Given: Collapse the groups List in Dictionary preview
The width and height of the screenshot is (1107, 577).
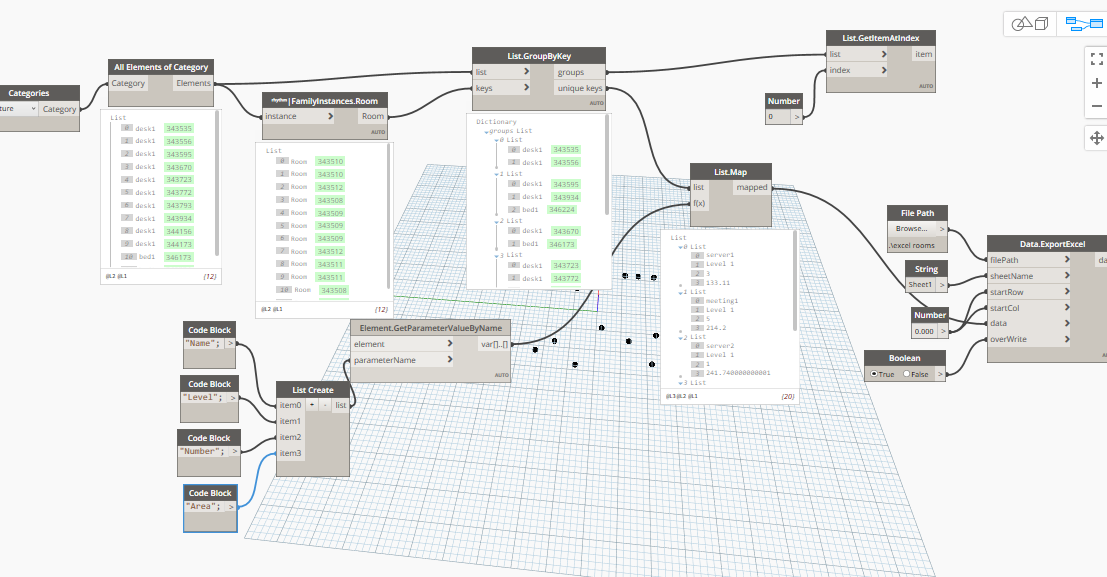Looking at the screenshot, I should coord(486,131).
